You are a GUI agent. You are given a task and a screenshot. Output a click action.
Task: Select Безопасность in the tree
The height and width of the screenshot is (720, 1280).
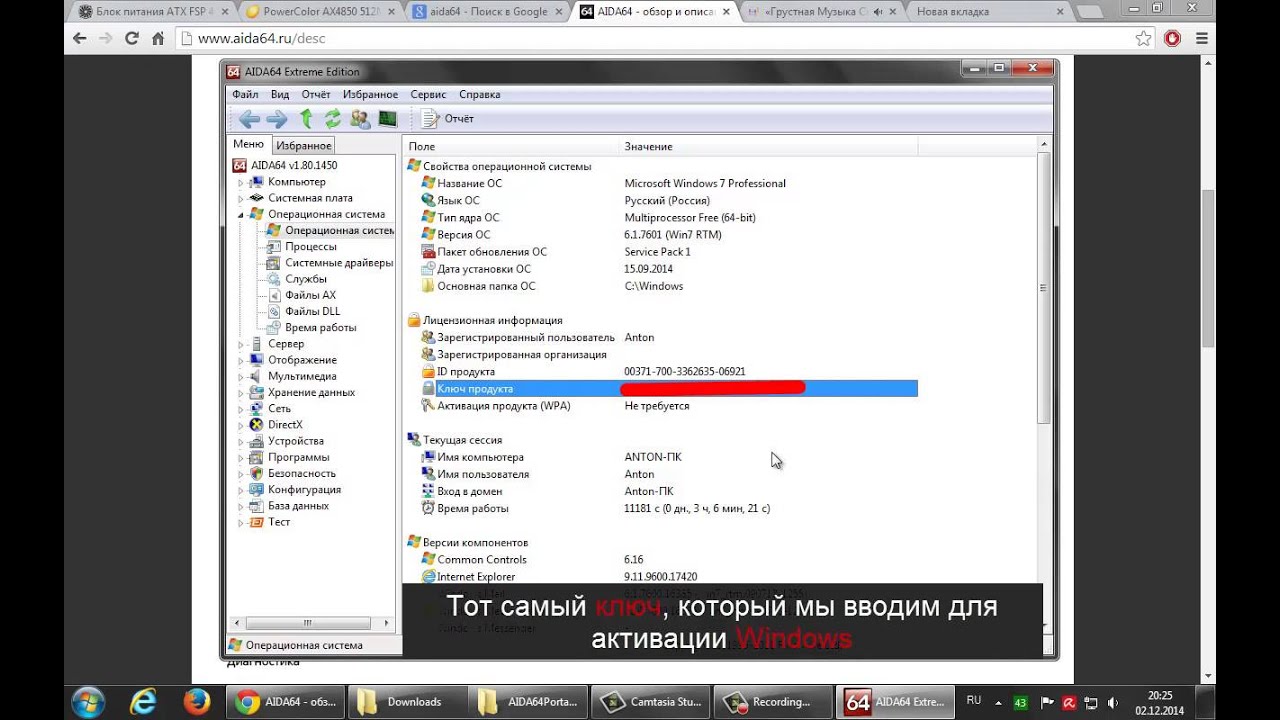click(x=301, y=473)
